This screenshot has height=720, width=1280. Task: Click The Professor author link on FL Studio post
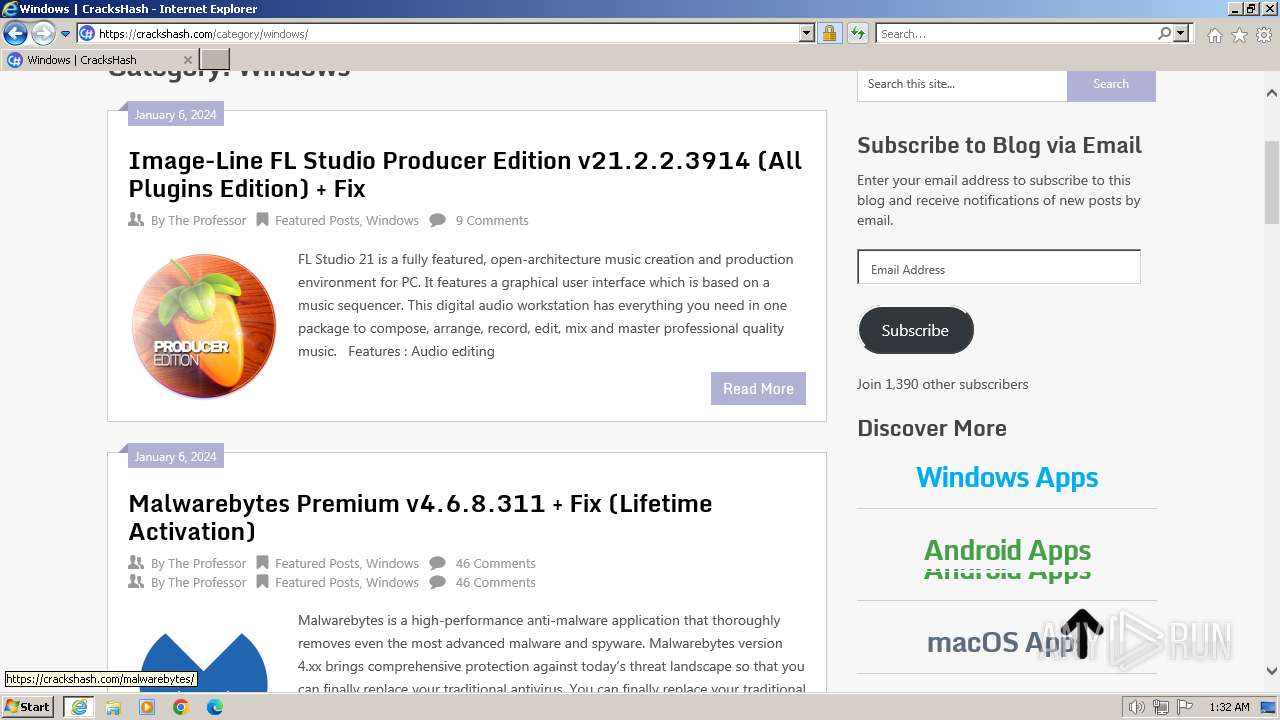207,221
